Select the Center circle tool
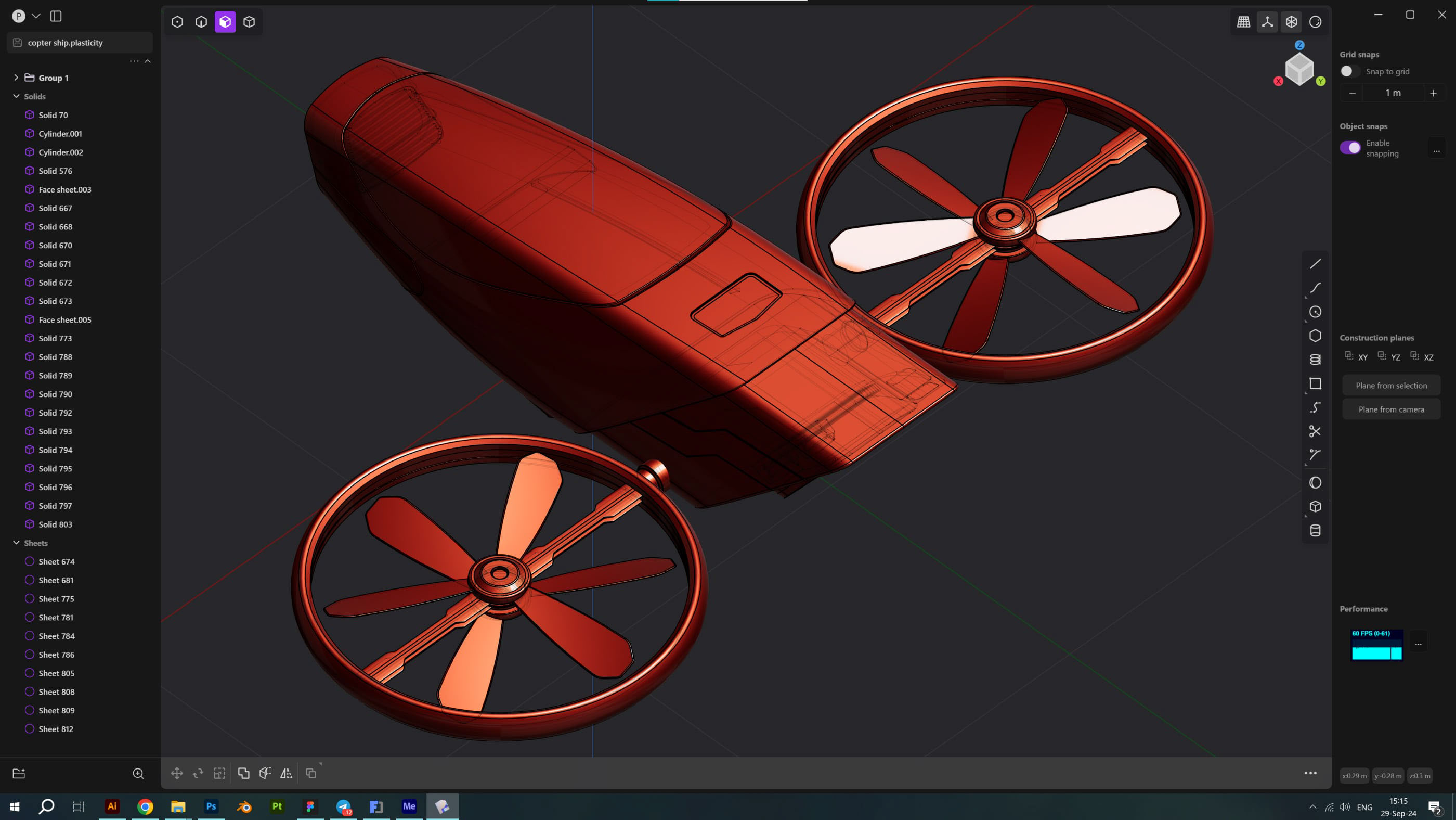 [x=1315, y=312]
